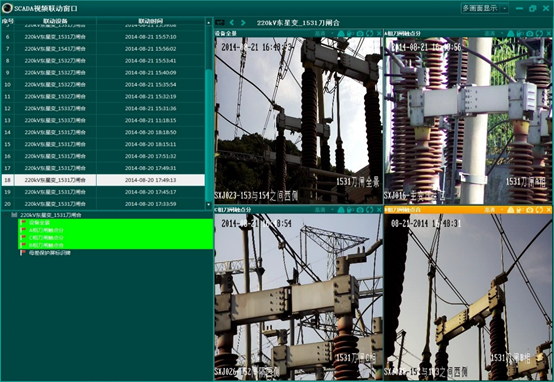Click the alarm bell icon in 设备全景 pane
This screenshot has height=382, width=554.
(341, 33)
